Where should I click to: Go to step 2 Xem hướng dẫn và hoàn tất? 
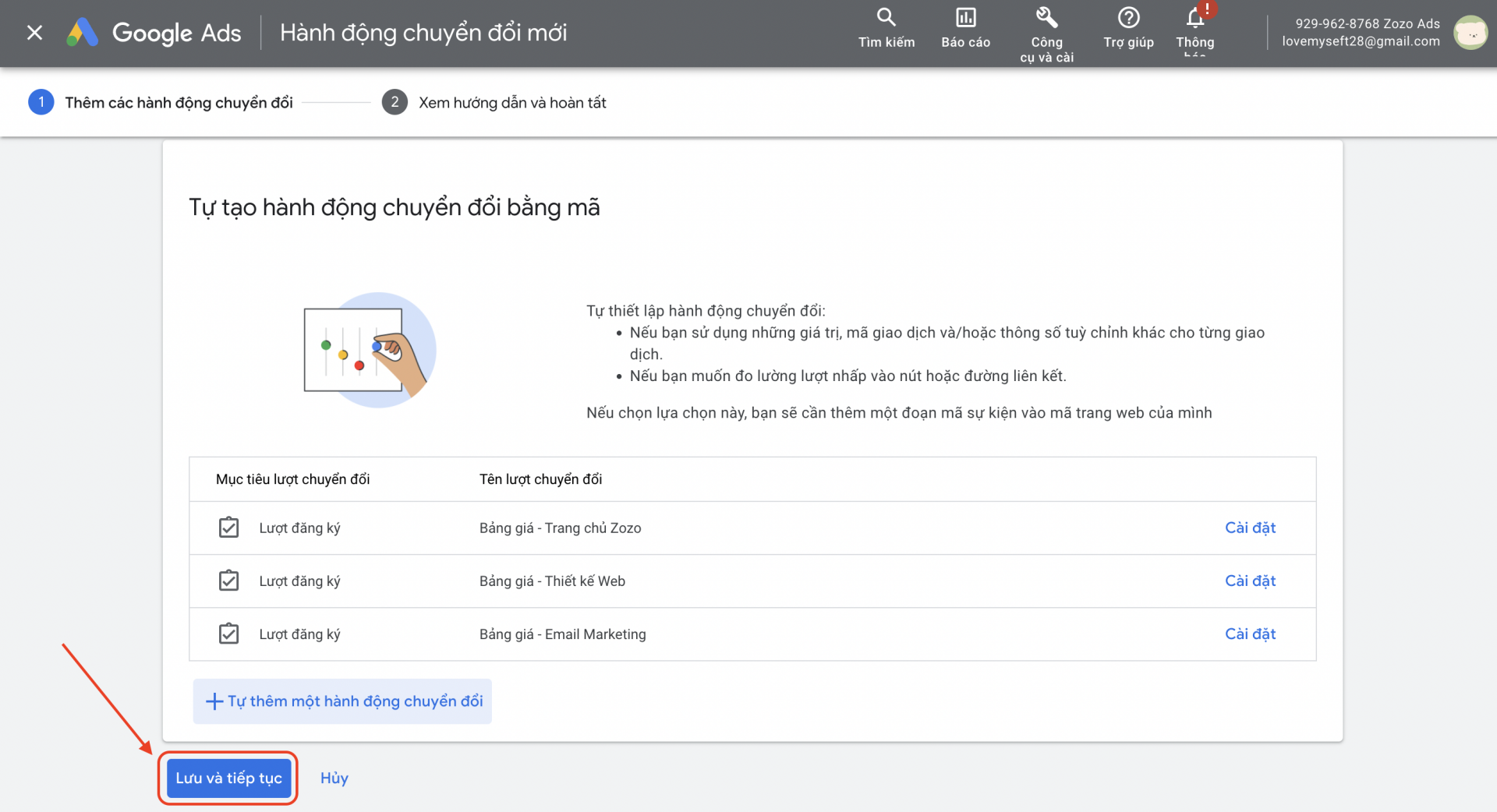[494, 102]
